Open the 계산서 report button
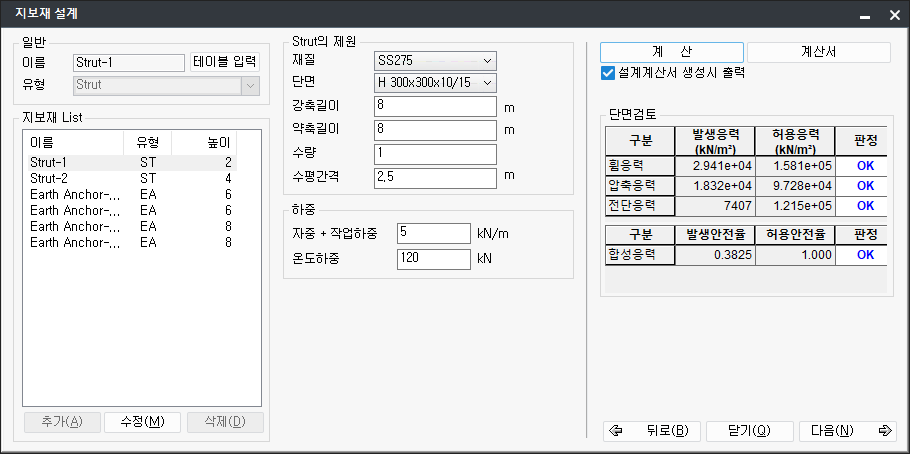910x454 pixels. pos(818,52)
